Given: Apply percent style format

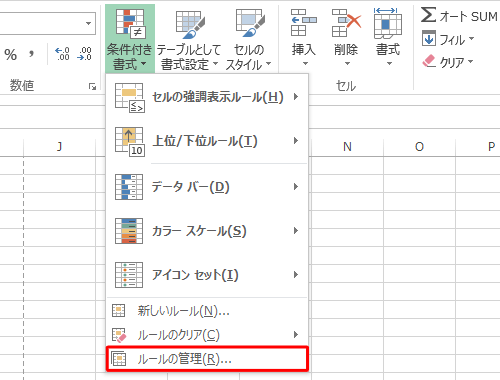Looking at the screenshot, I should tap(10, 54).
